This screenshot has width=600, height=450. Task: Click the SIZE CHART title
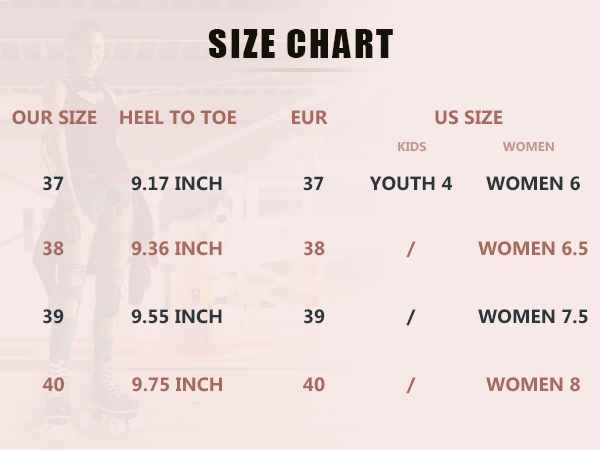[301, 44]
